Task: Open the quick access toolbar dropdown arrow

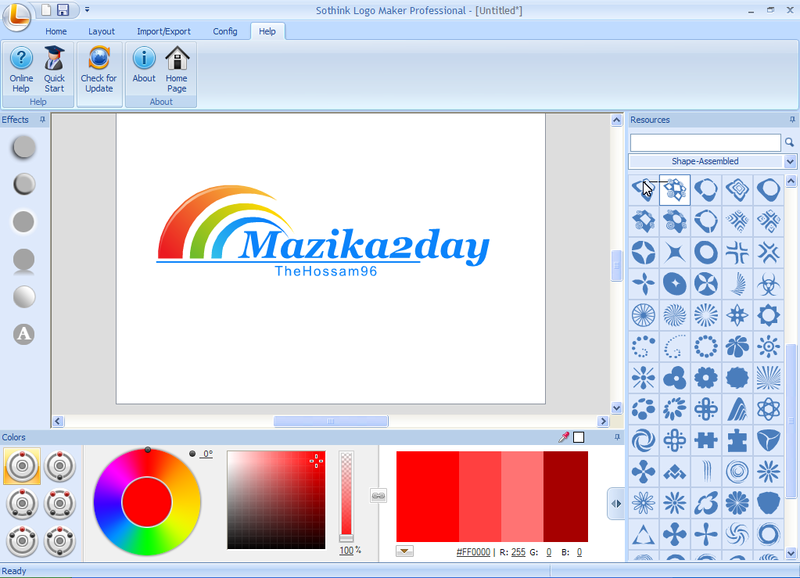Action: coord(87,10)
